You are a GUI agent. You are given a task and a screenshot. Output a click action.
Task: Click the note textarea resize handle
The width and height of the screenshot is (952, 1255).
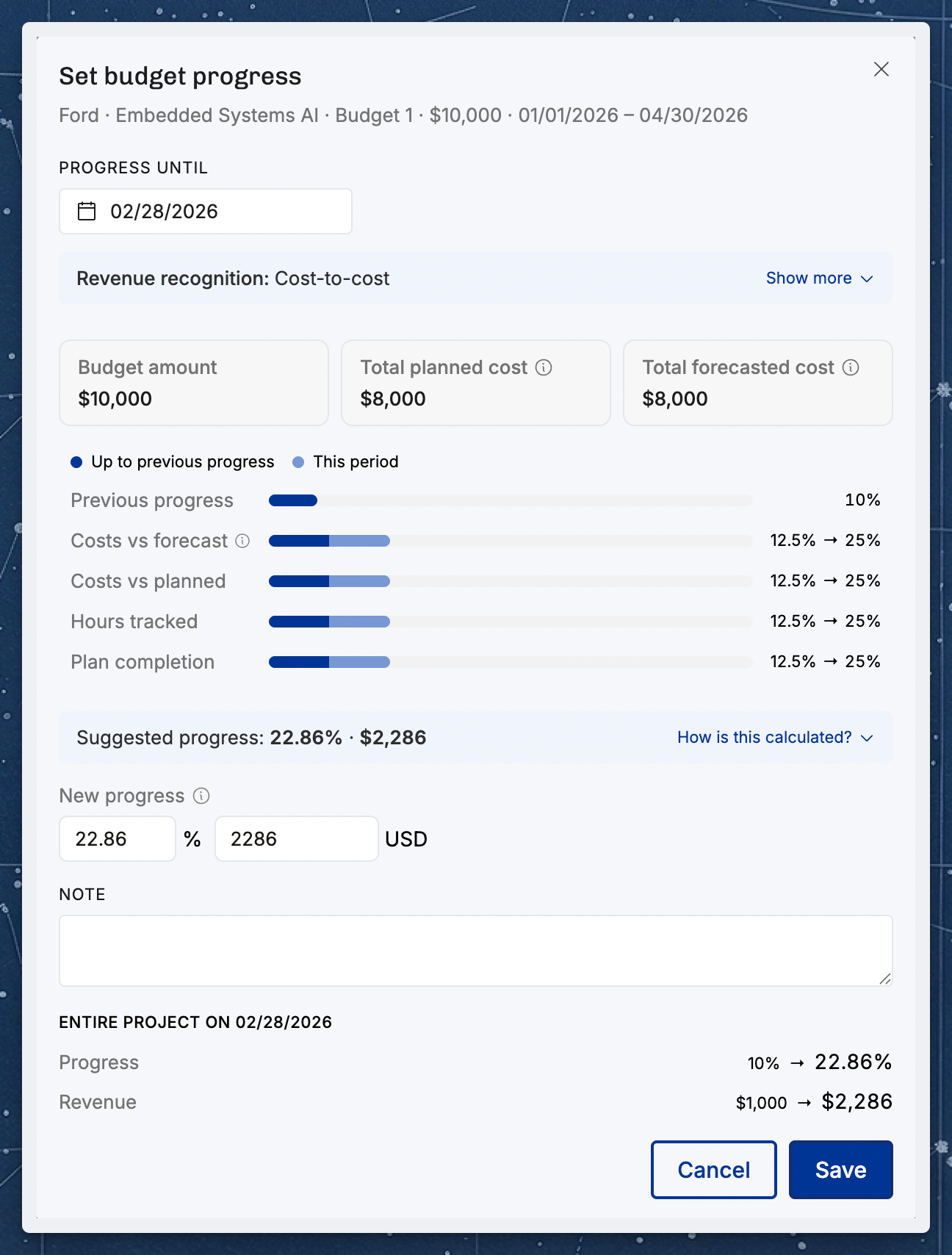pos(885,979)
